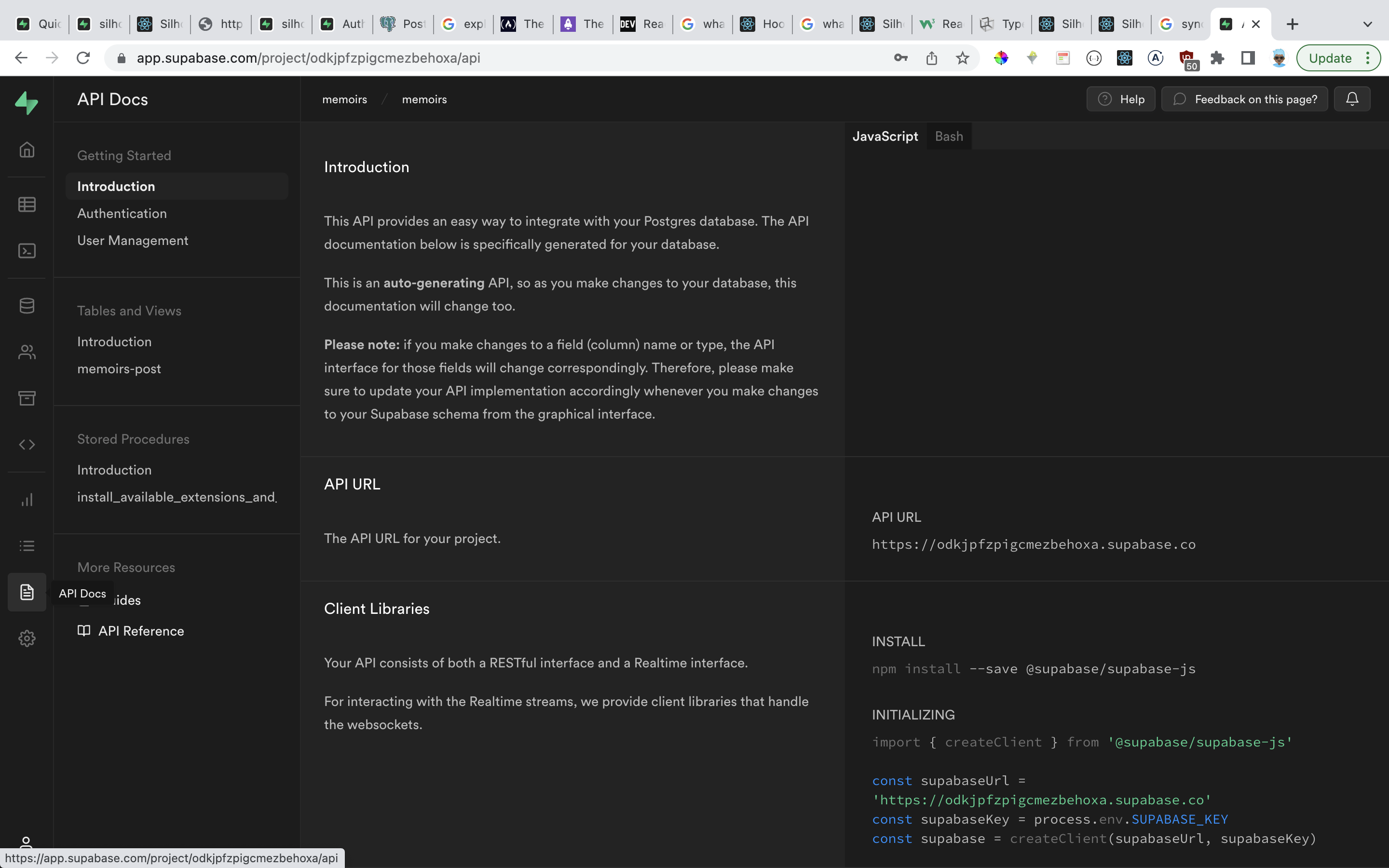
Task: Click the npm install command text
Action: 1034,668
